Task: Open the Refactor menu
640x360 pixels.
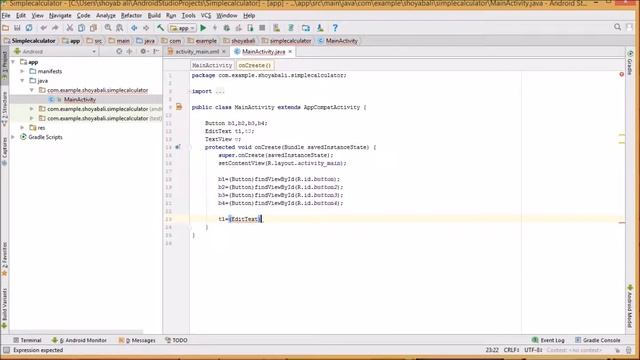Action: click(131, 16)
